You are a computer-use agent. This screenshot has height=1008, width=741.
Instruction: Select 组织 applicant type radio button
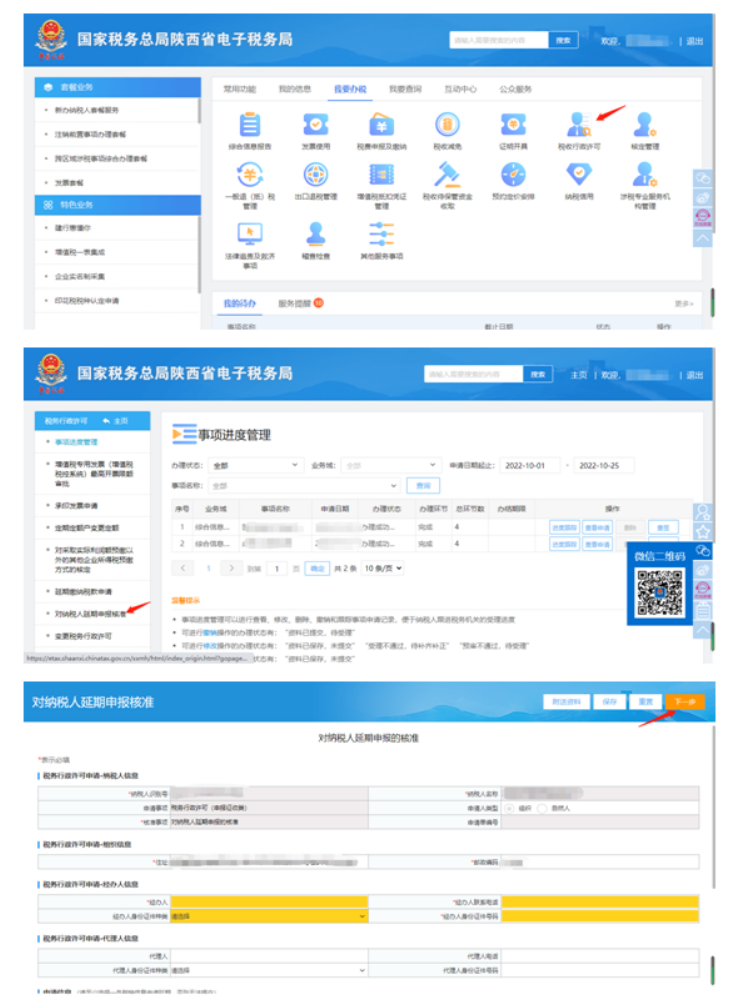[509, 808]
